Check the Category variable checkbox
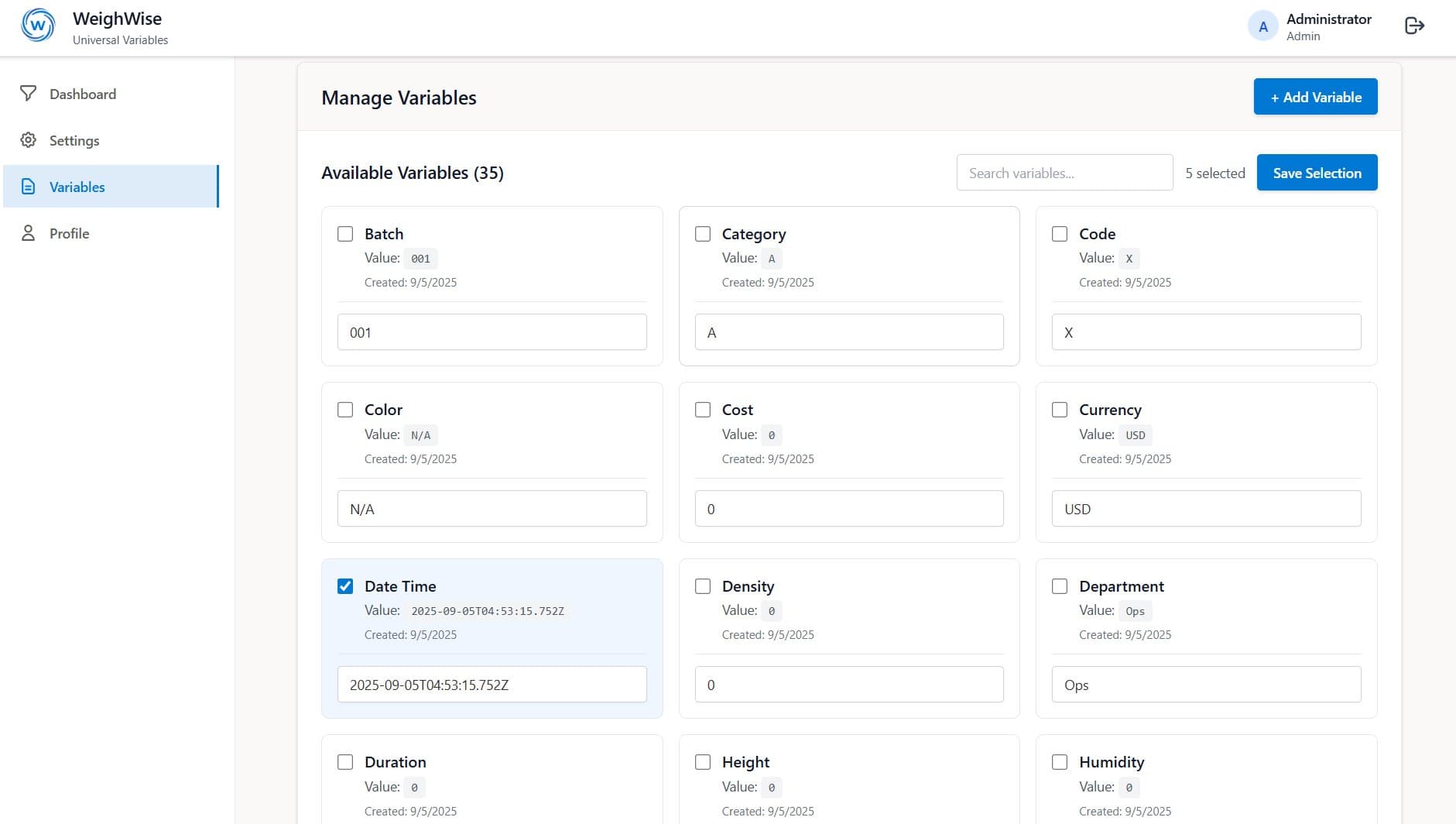Image resolution: width=1456 pixels, height=824 pixels. (703, 234)
